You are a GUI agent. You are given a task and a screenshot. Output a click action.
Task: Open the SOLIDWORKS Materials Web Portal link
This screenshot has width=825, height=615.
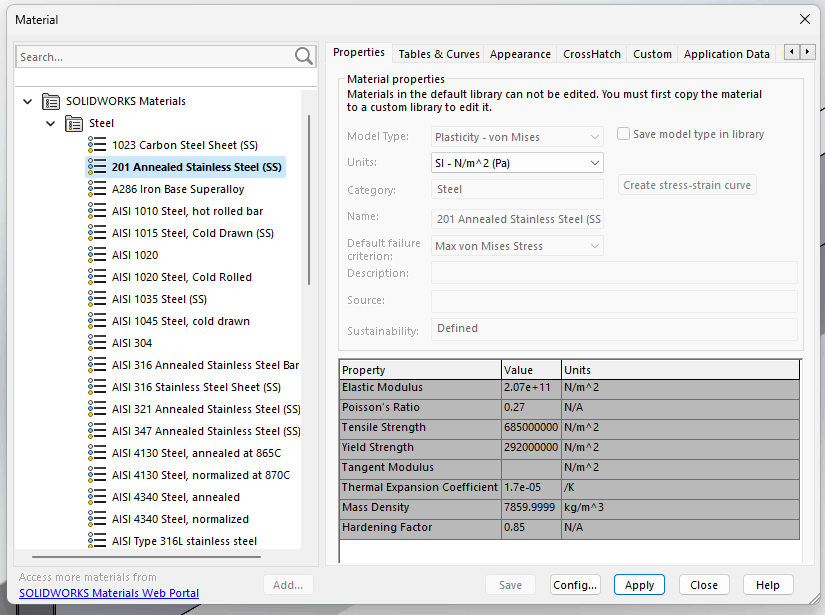tap(109, 593)
